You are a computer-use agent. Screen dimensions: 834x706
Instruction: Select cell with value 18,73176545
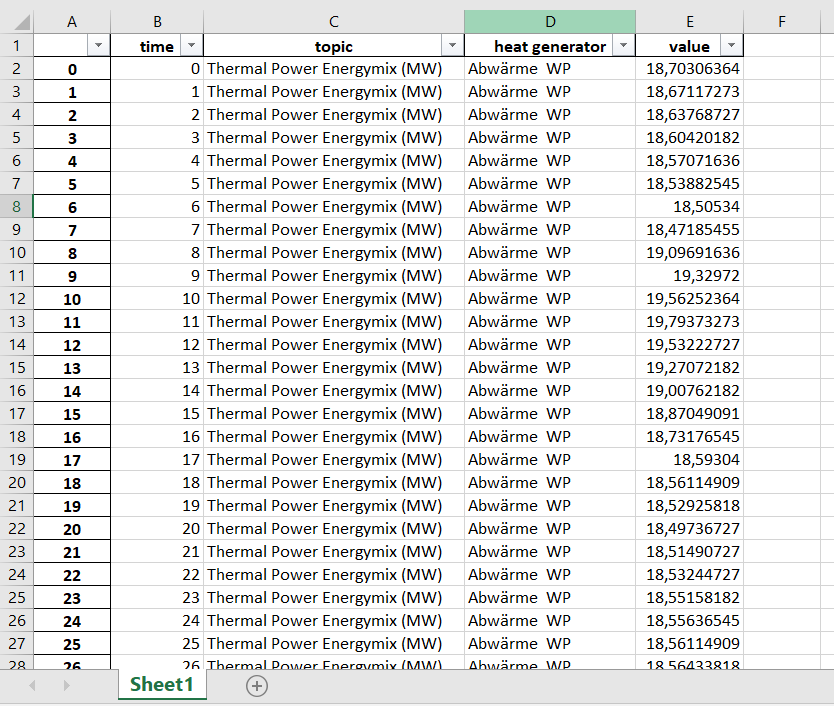689,437
